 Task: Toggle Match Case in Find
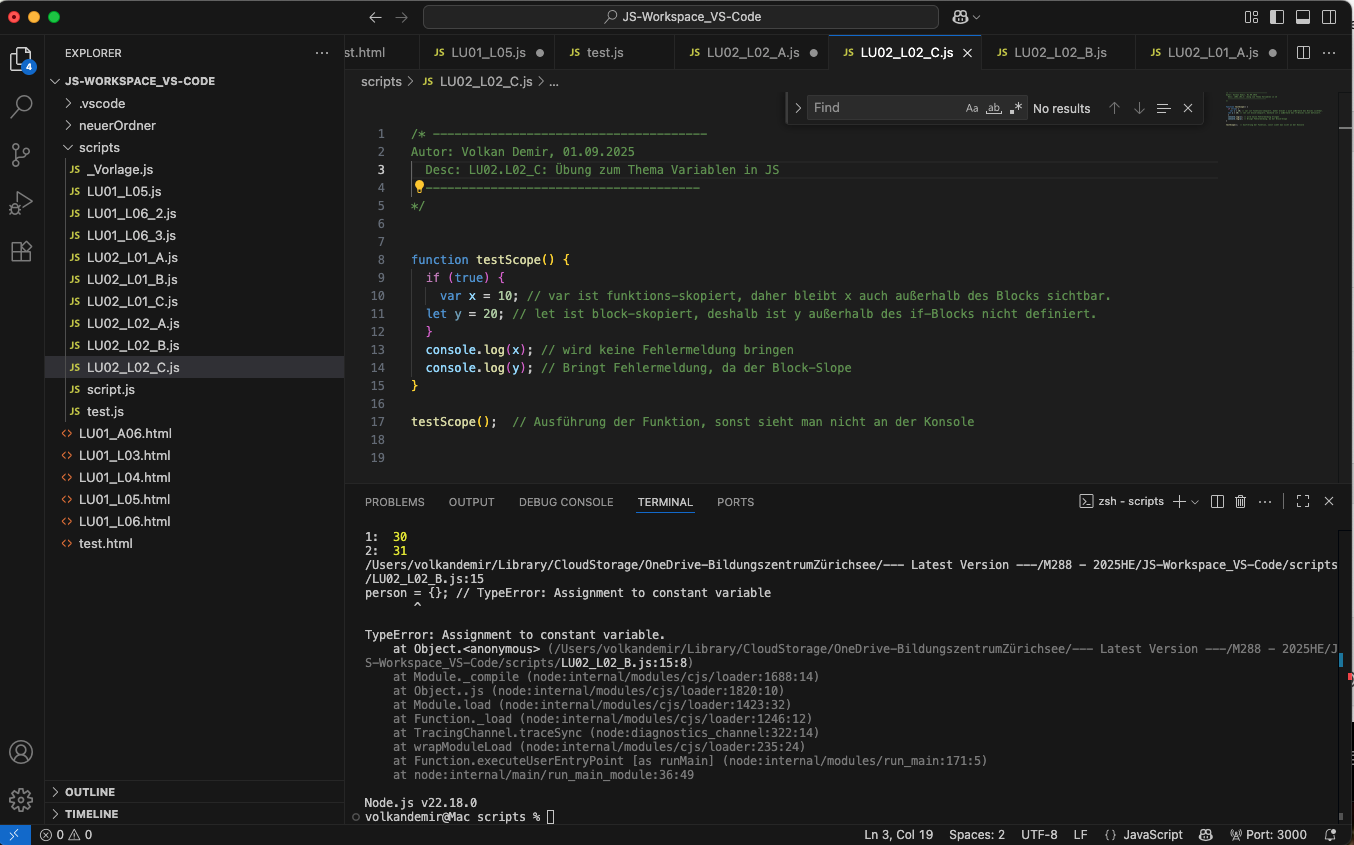[x=972, y=108]
